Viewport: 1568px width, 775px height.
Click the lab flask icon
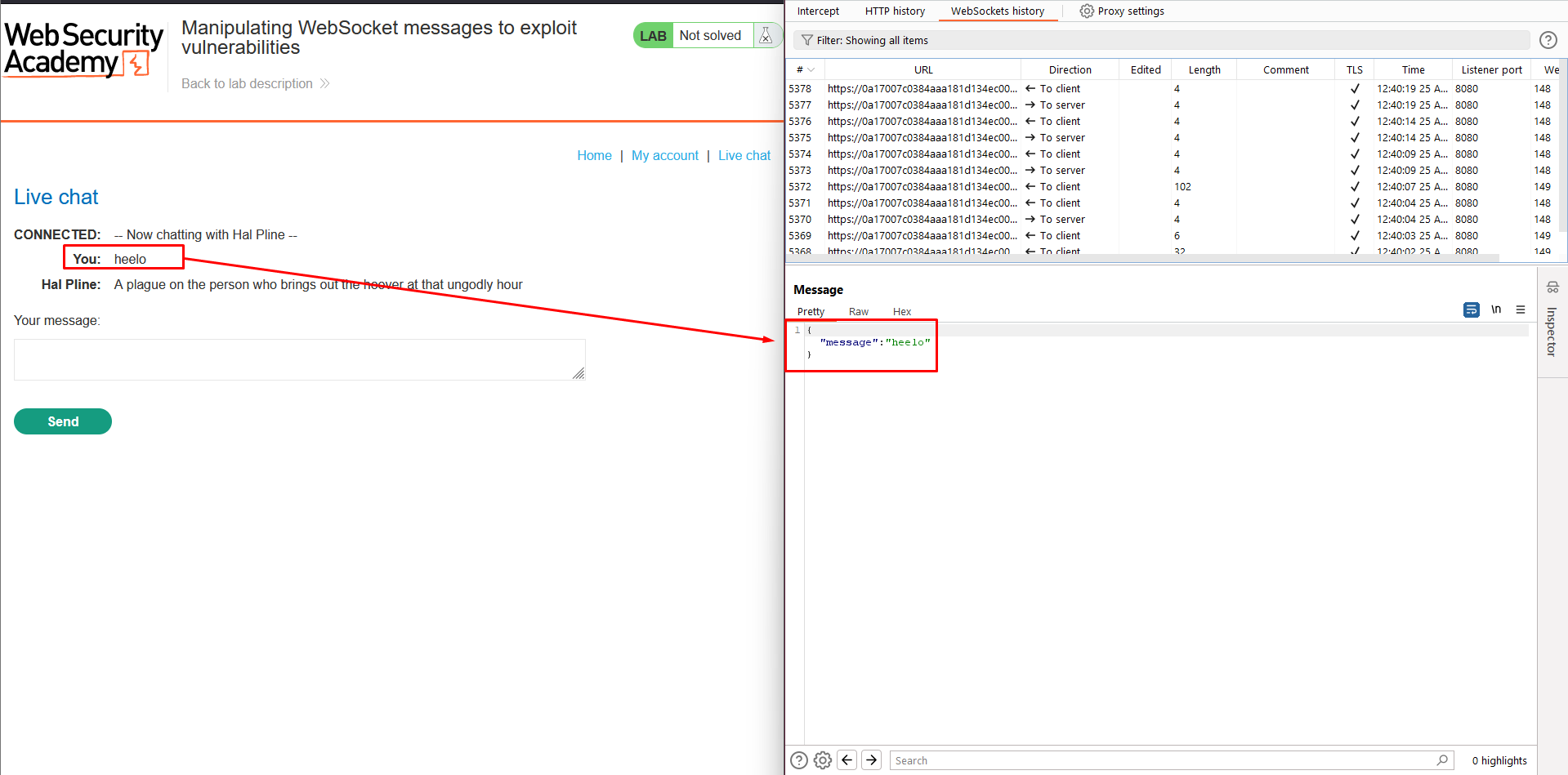click(766, 35)
